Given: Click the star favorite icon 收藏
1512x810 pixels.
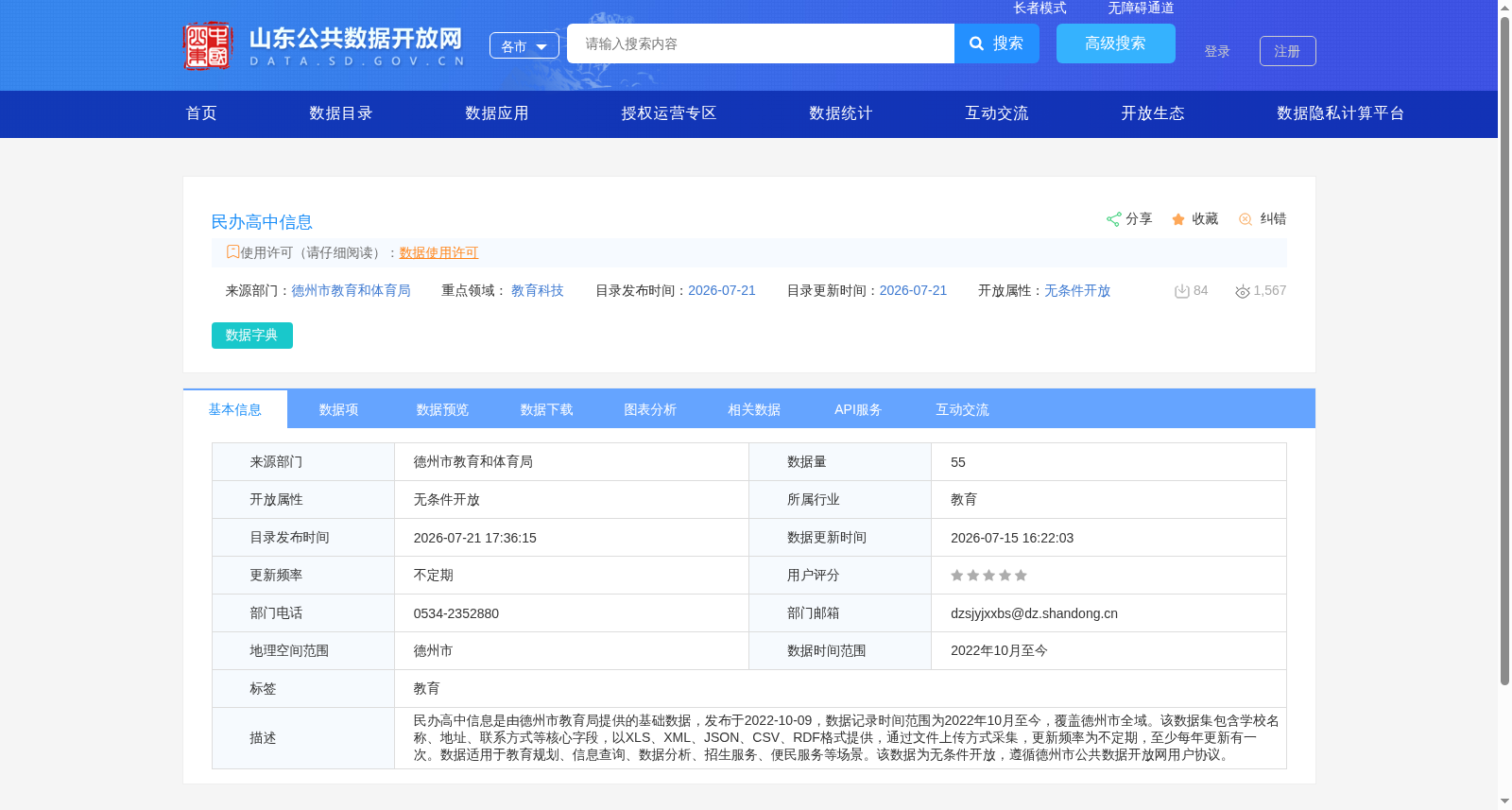Looking at the screenshot, I should (1178, 219).
